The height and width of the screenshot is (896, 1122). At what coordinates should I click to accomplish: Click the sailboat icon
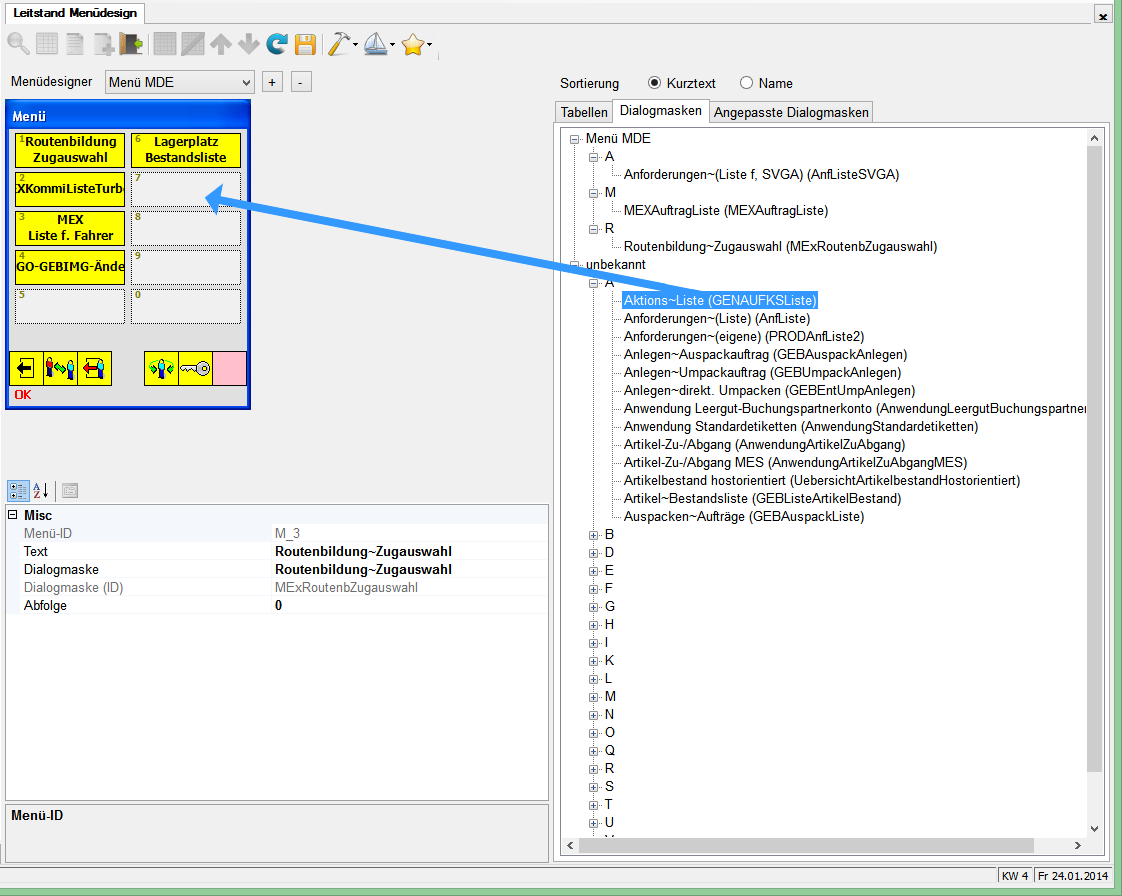click(375, 44)
